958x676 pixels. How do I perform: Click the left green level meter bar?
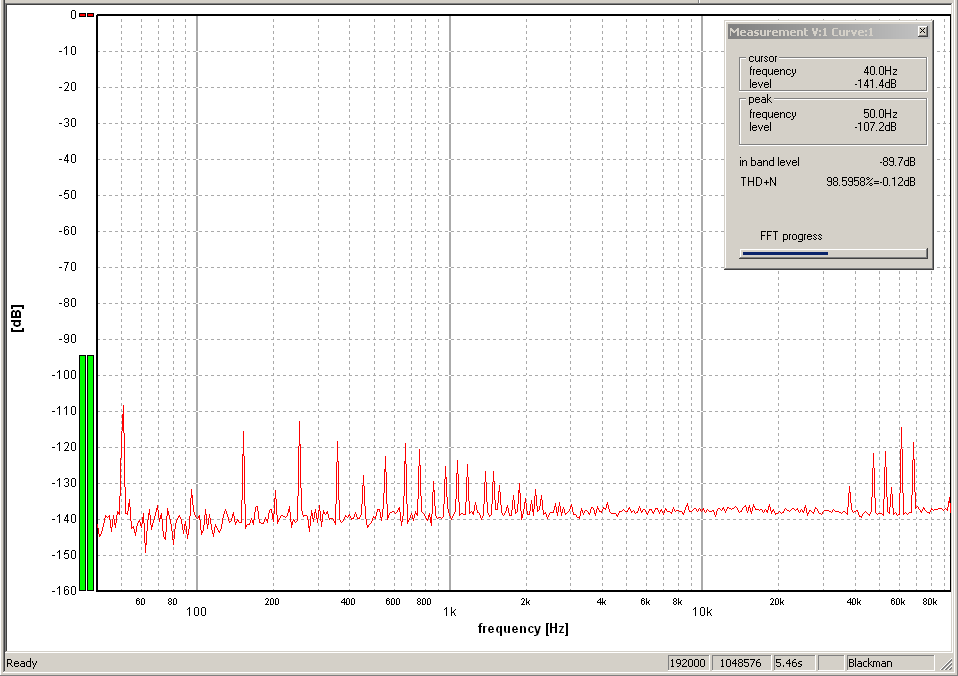point(83,471)
